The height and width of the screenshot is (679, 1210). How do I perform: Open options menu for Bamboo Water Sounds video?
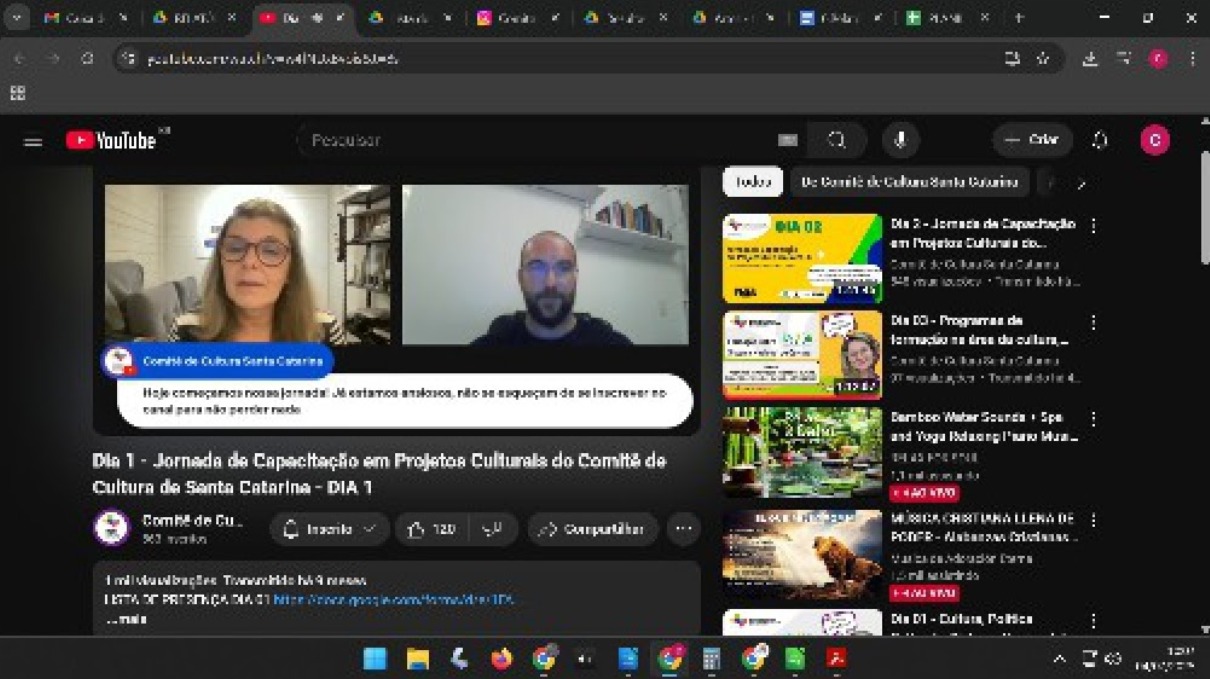tap(1093, 419)
